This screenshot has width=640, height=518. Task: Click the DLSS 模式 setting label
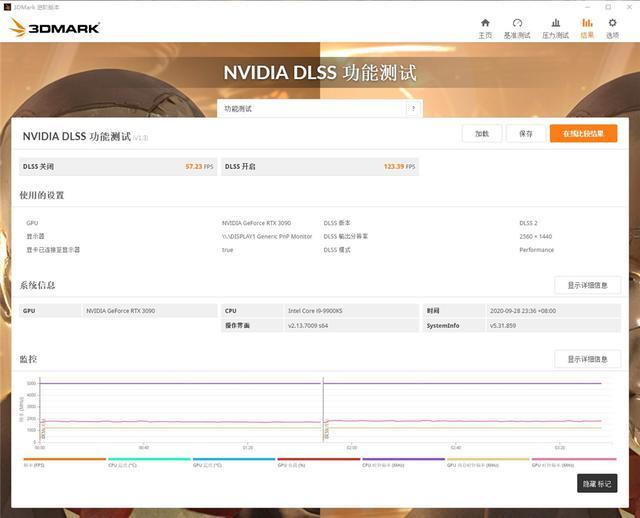click(x=337, y=250)
